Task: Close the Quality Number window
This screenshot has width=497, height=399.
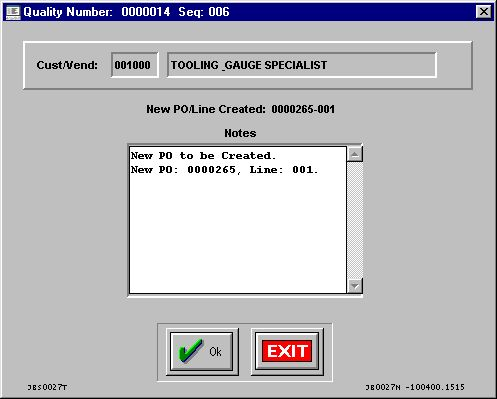Action: [484, 12]
